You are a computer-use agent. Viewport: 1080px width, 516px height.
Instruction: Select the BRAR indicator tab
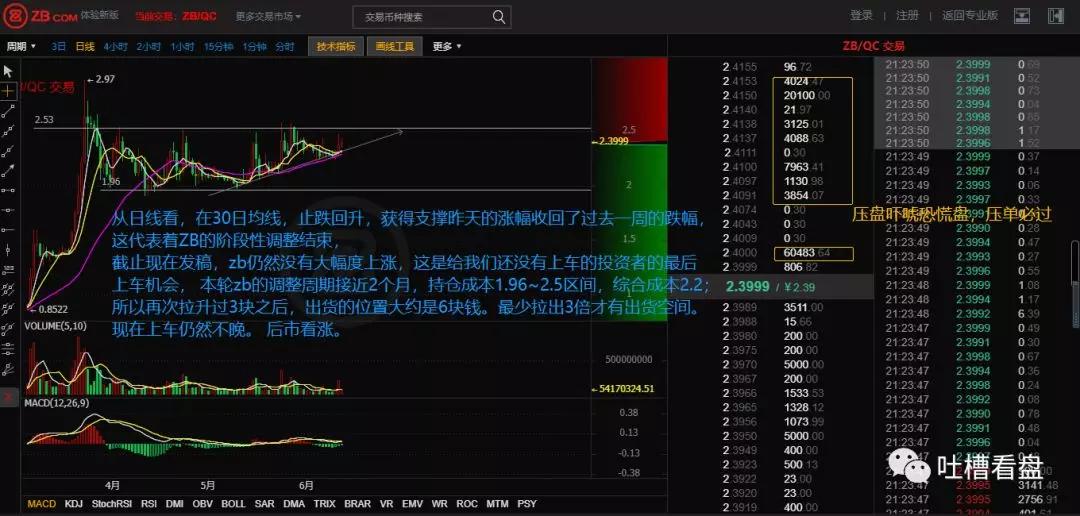pyautogui.click(x=357, y=504)
